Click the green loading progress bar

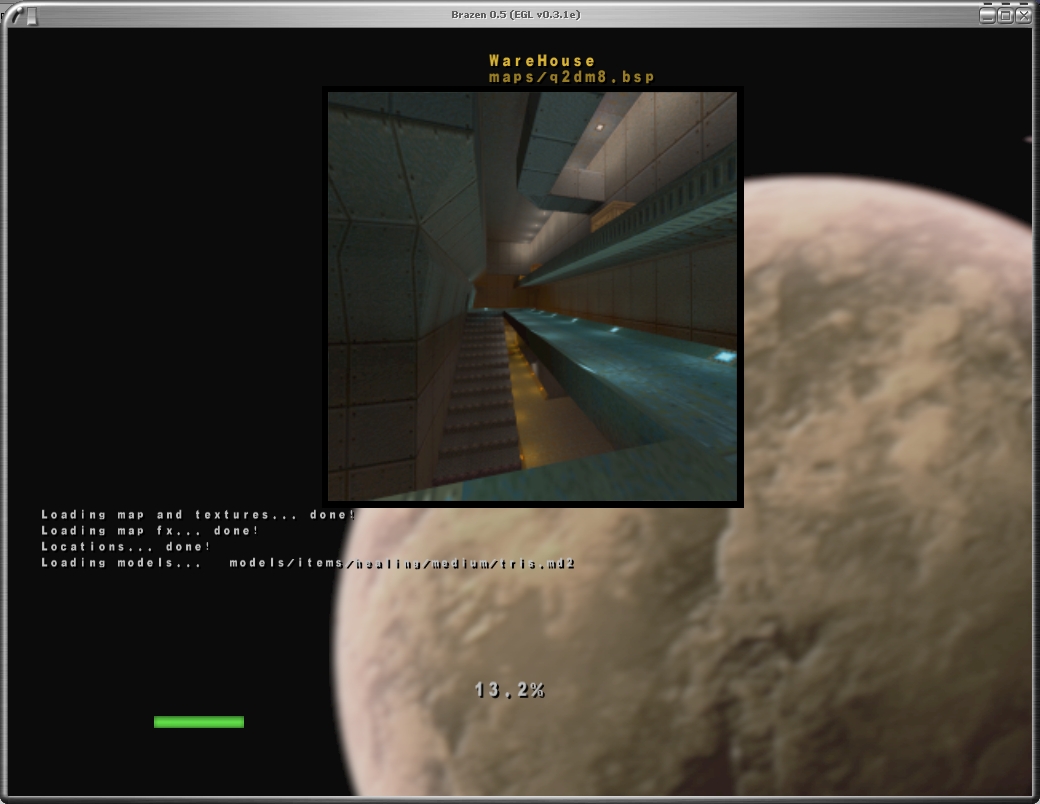click(x=199, y=722)
